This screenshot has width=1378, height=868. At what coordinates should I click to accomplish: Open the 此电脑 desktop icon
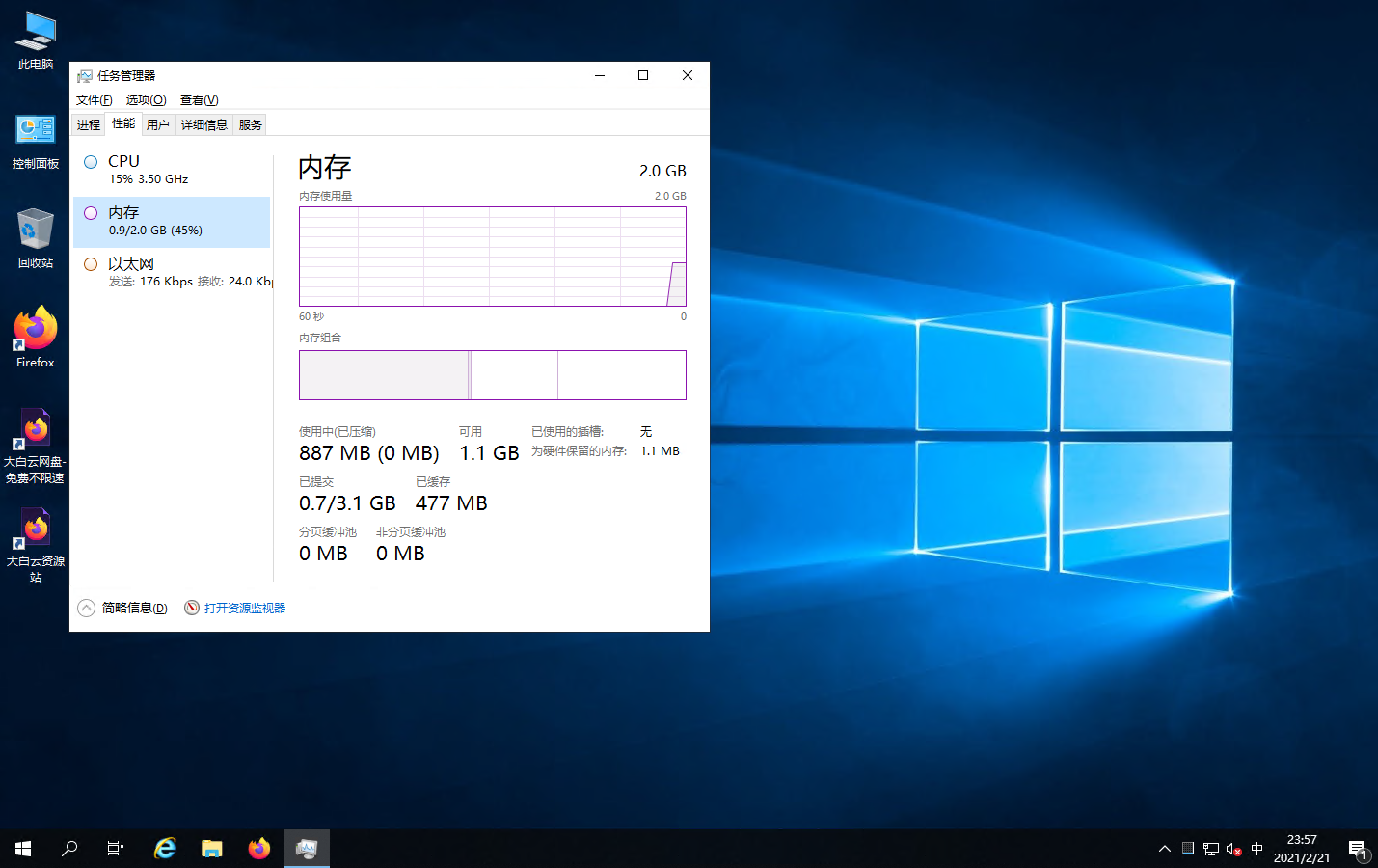point(36,41)
